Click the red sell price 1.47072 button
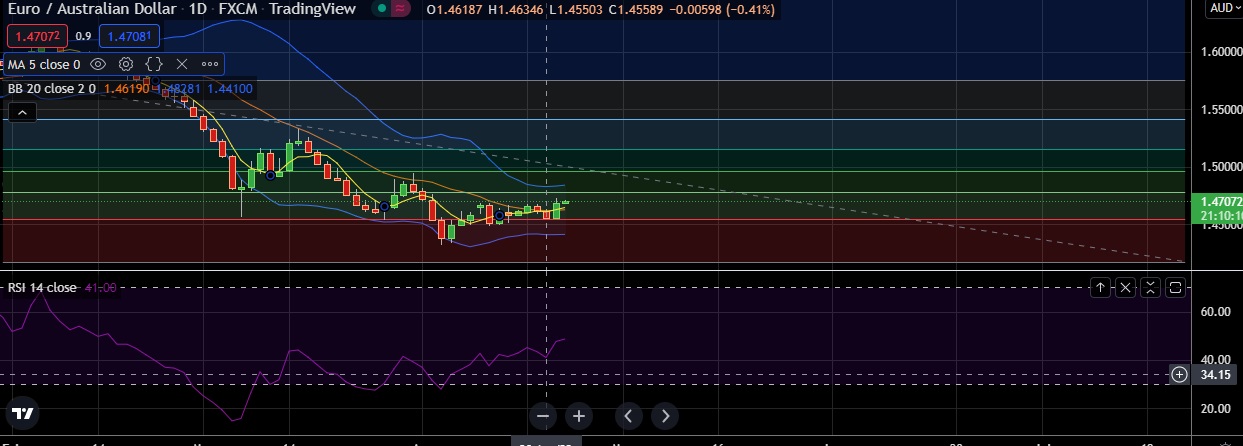Image resolution: width=1243 pixels, height=446 pixels. tap(38, 36)
